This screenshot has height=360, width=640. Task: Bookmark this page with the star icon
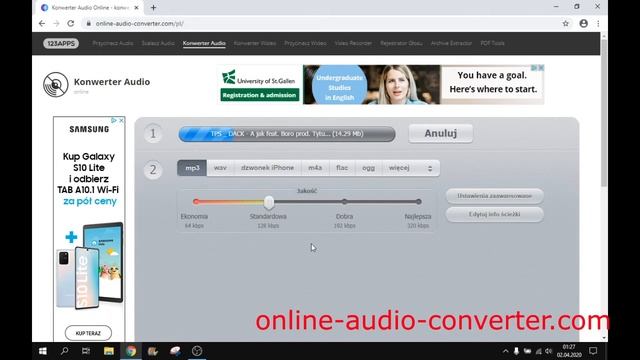565,24
